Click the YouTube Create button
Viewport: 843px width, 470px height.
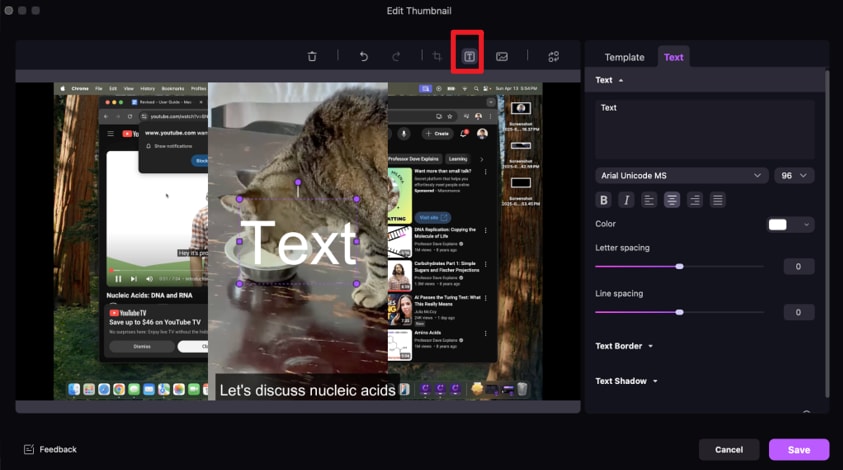click(437, 133)
